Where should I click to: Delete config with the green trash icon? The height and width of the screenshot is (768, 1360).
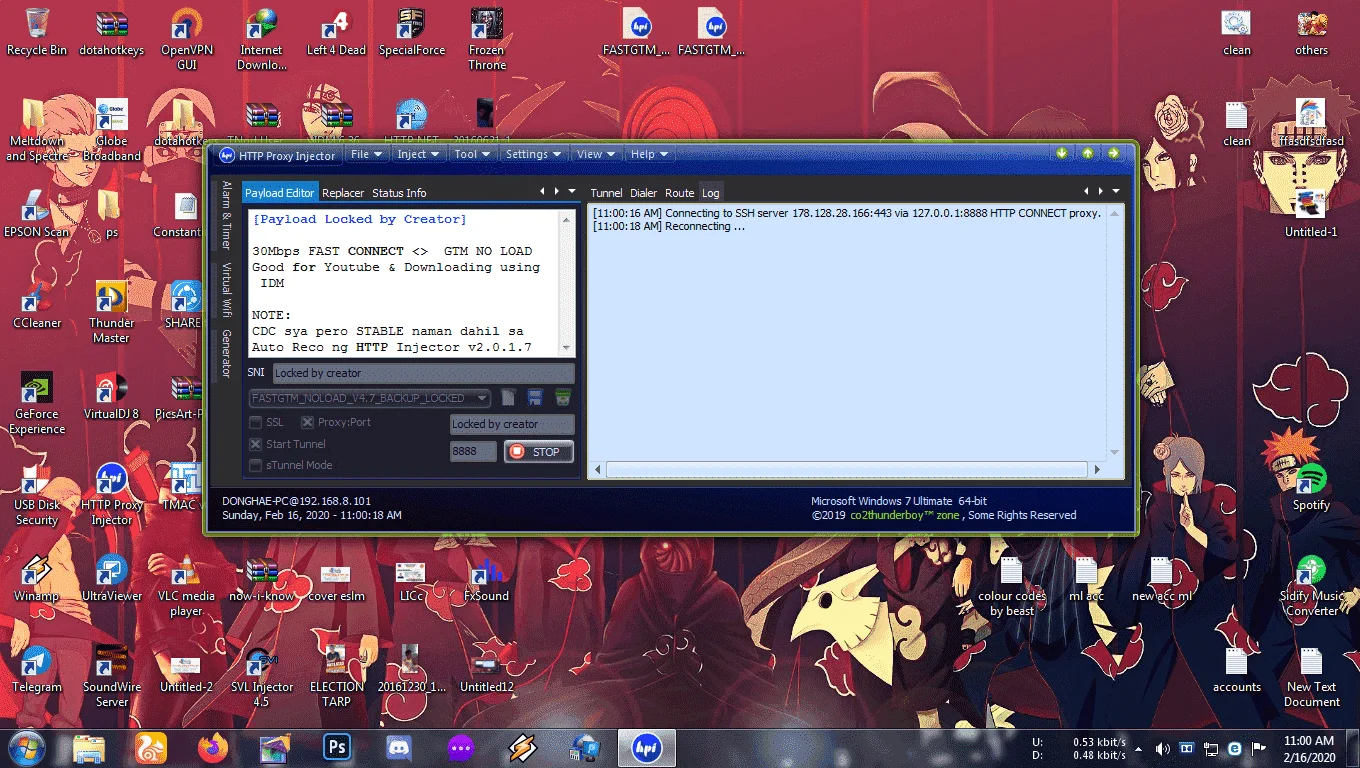click(563, 397)
